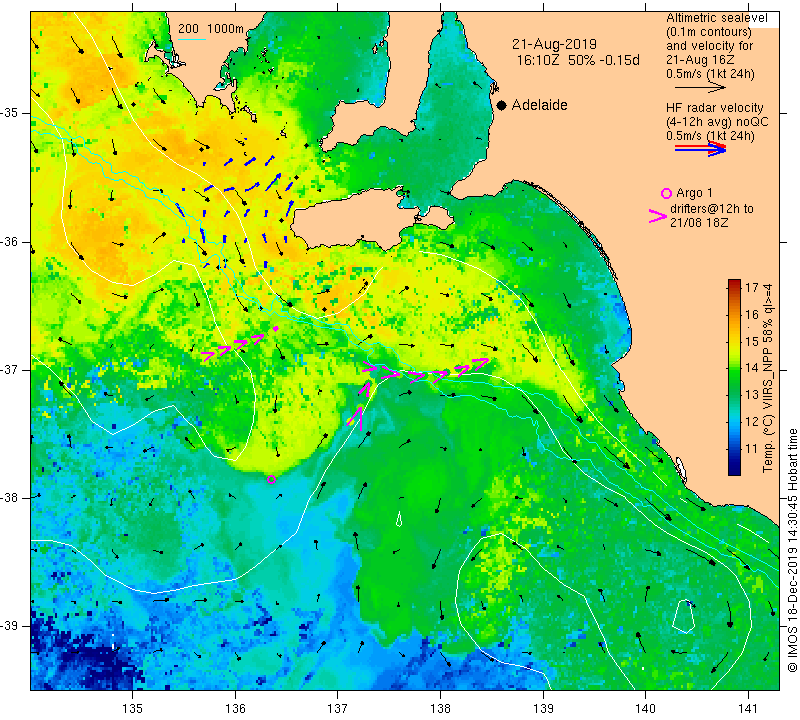This screenshot has height=720, width=800.
Task: Click longitude axis label 141
Action: coord(748,708)
